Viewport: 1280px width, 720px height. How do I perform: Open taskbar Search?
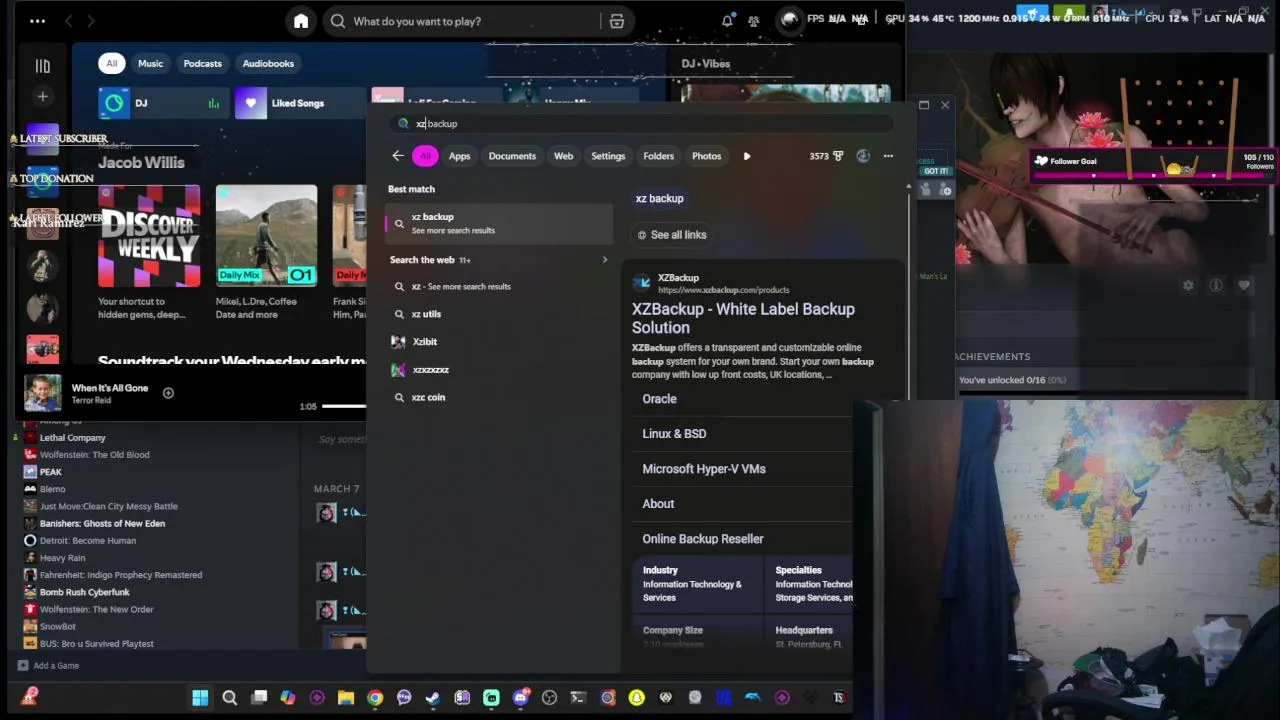(x=229, y=698)
